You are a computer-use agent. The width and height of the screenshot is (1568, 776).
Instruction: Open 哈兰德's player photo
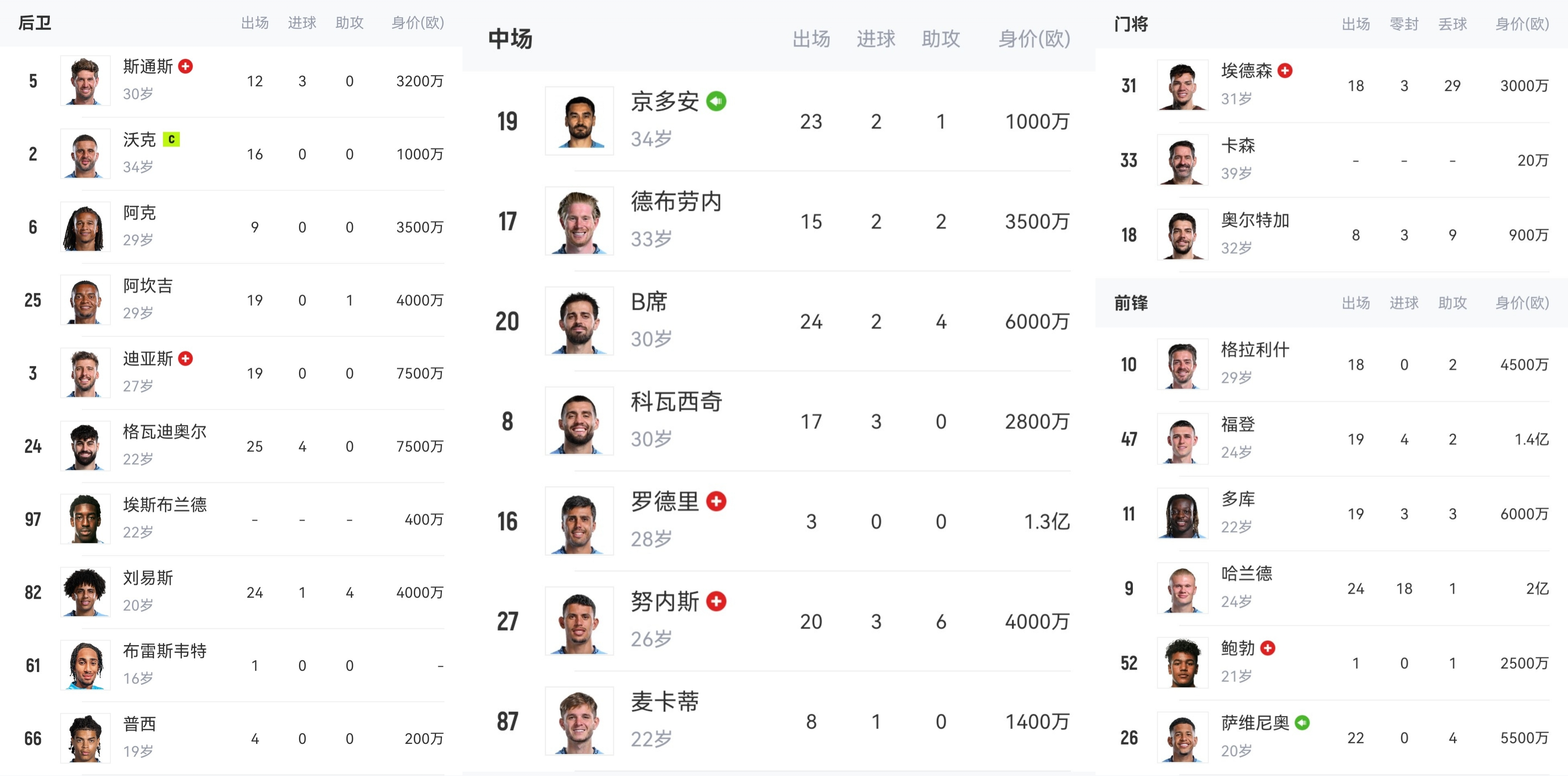(1182, 588)
